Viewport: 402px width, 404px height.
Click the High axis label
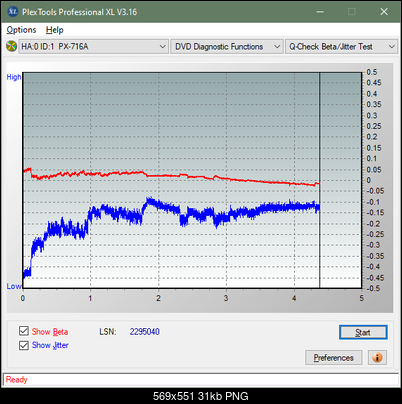pyautogui.click(x=14, y=77)
